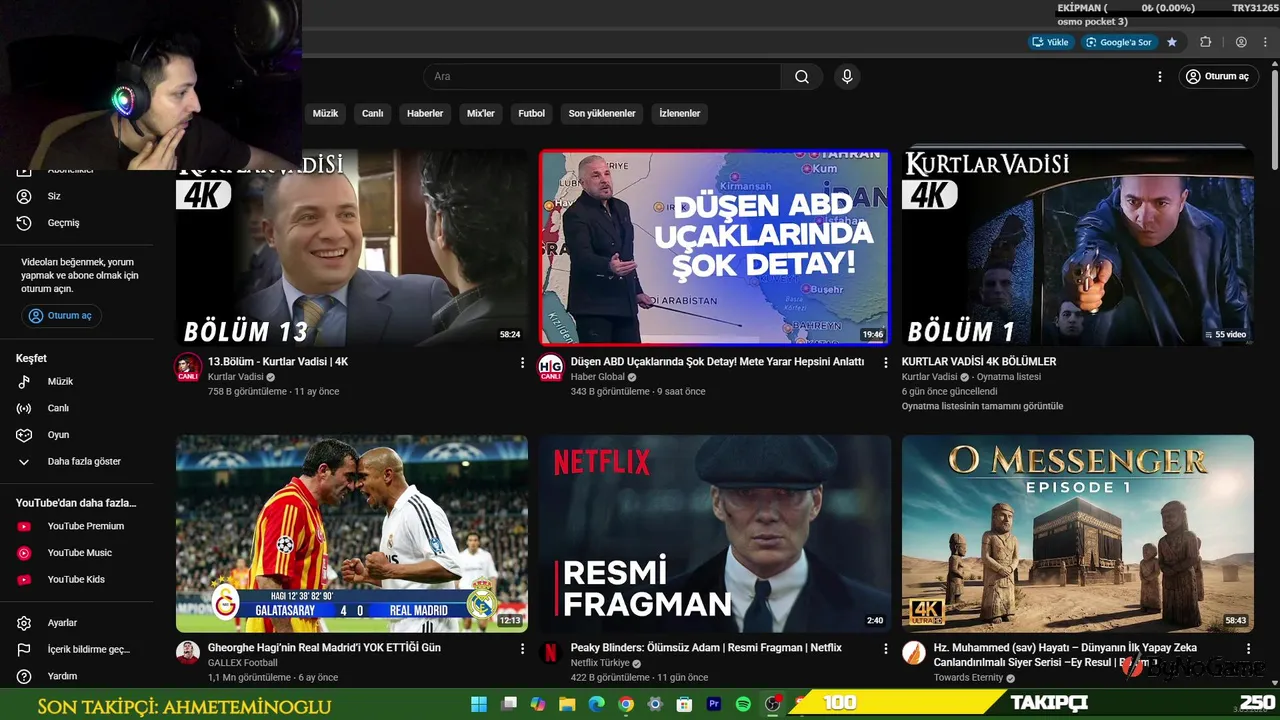1280x720 pixels.
Task: Open options for Düşen ABD Uçaklarında video
Action: (x=885, y=363)
